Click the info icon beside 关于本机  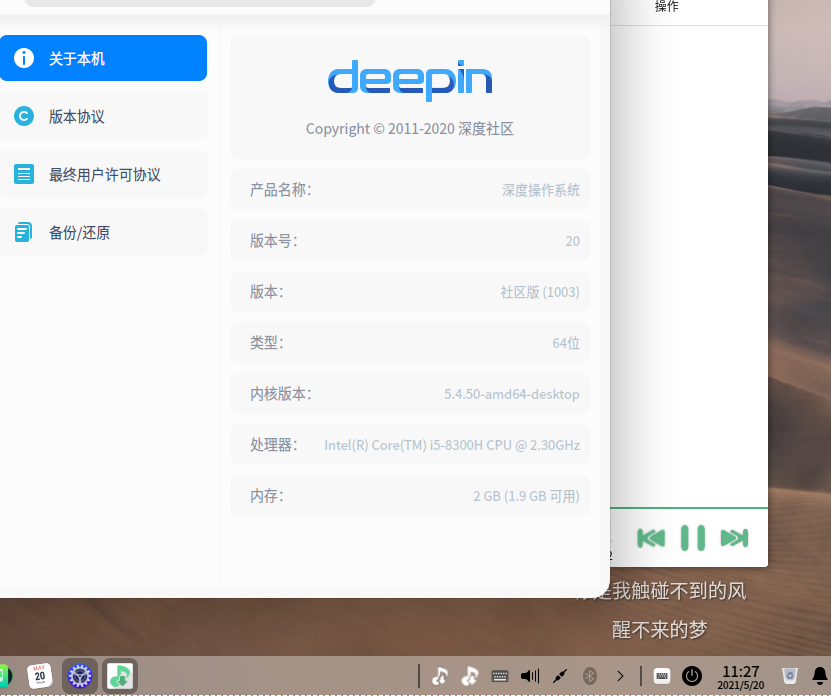(x=24, y=58)
